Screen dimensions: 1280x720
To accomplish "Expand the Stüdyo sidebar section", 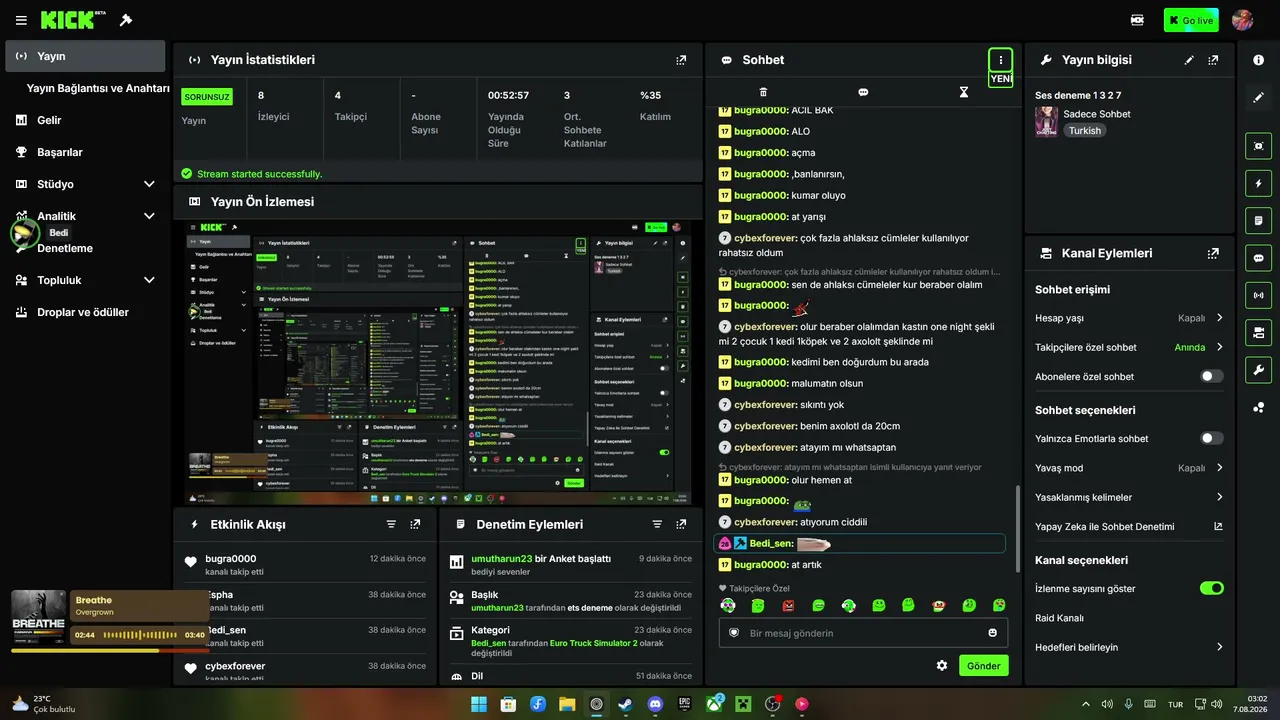I will 149,184.
